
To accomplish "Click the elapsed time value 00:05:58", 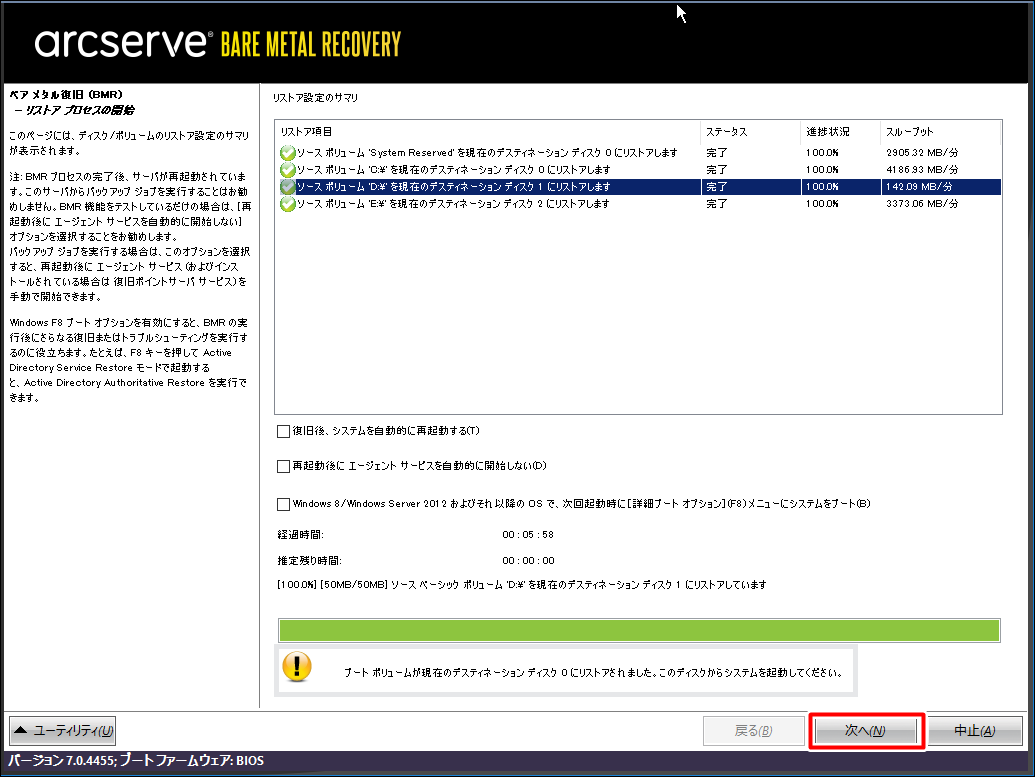I will (527, 535).
